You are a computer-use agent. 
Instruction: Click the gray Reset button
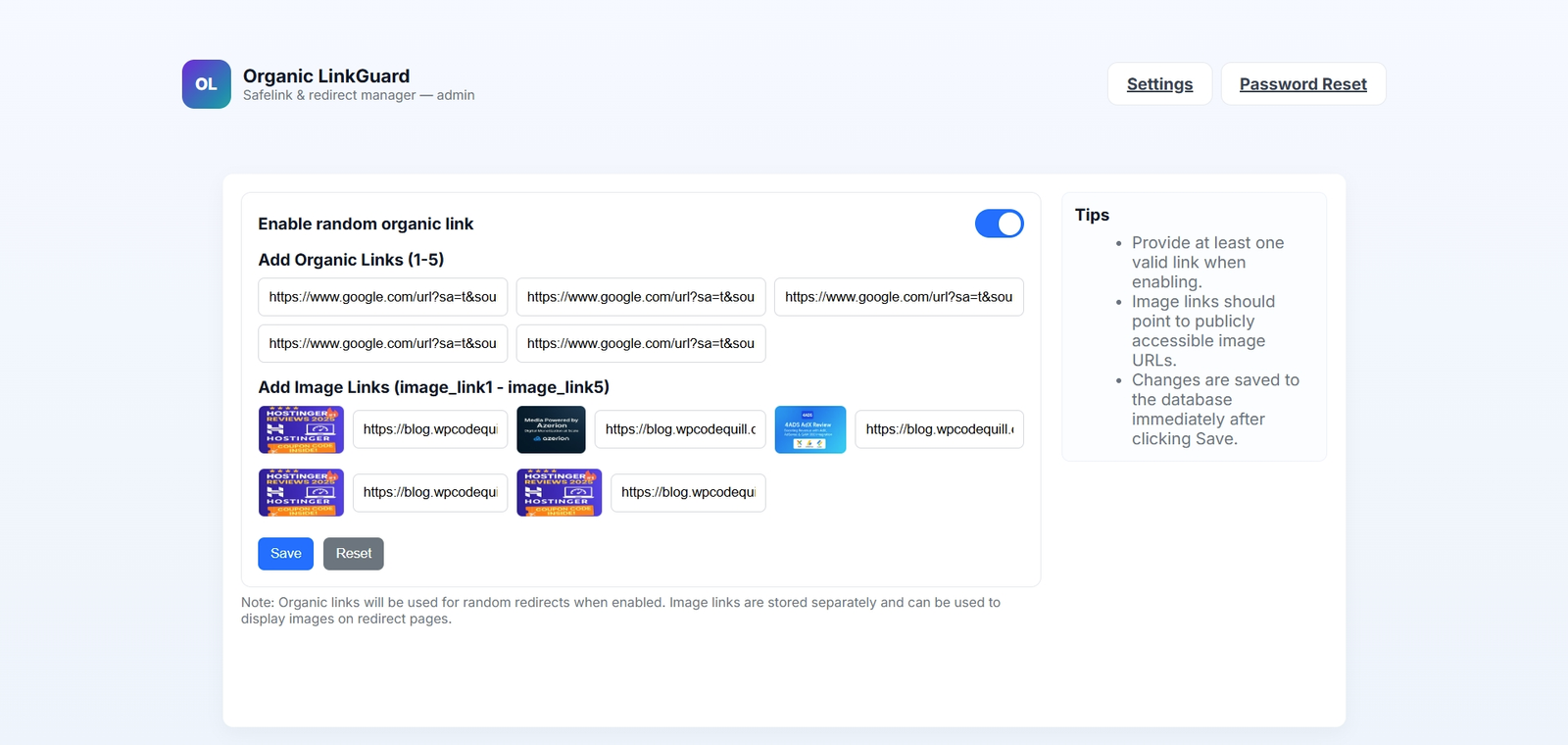coord(353,554)
